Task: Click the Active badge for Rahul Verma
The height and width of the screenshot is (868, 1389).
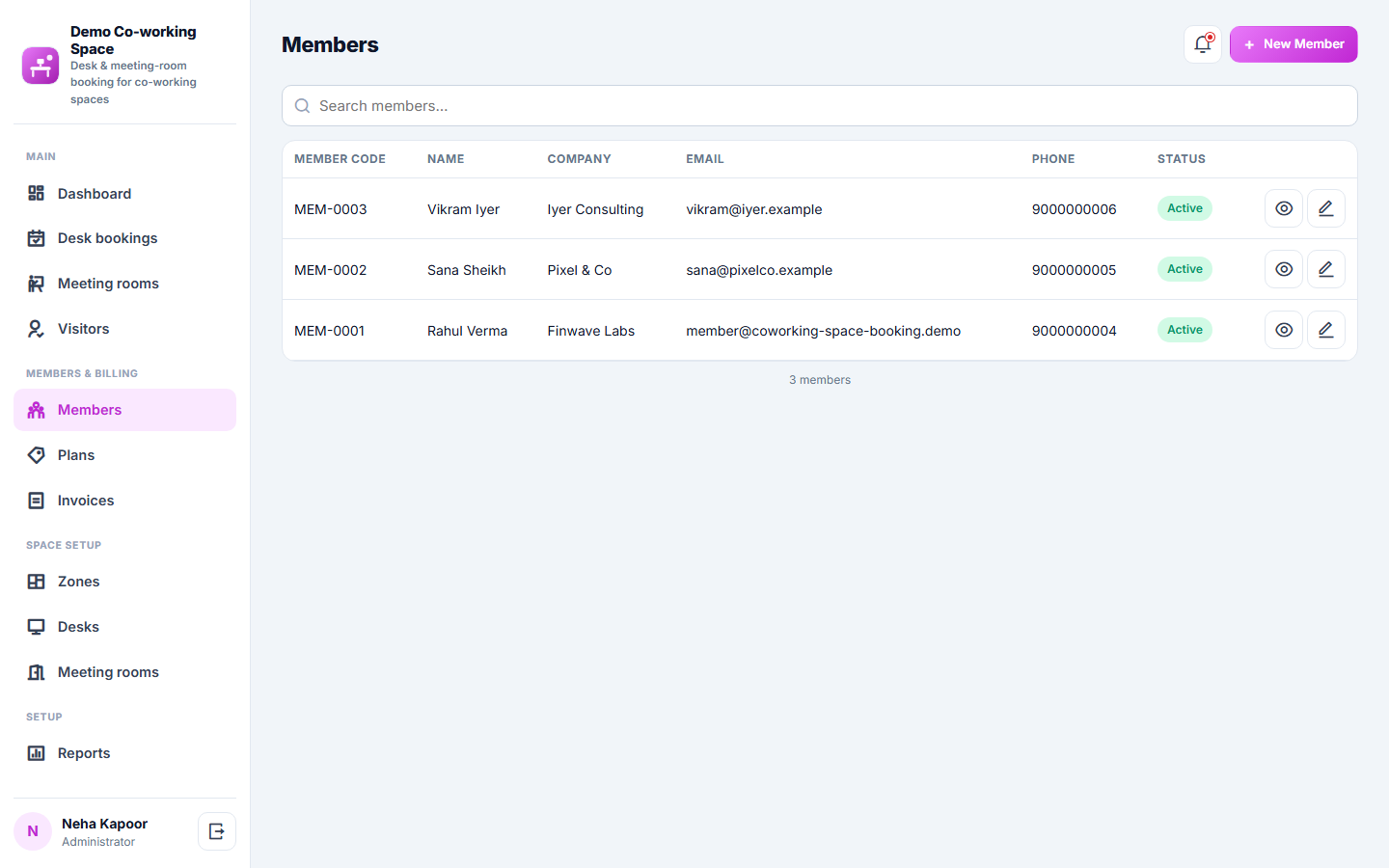Action: [x=1185, y=330]
